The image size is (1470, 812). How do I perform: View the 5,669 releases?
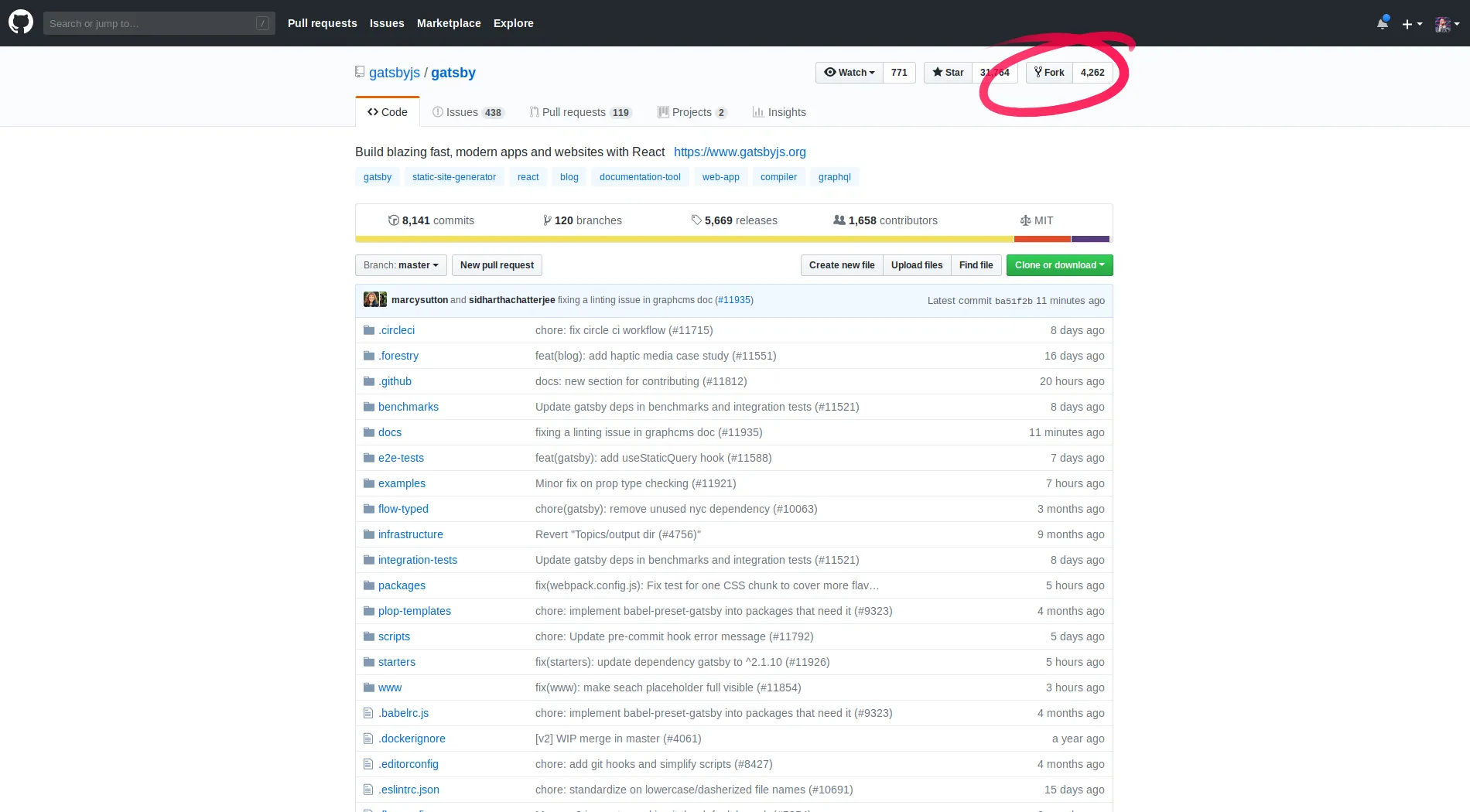pos(734,220)
